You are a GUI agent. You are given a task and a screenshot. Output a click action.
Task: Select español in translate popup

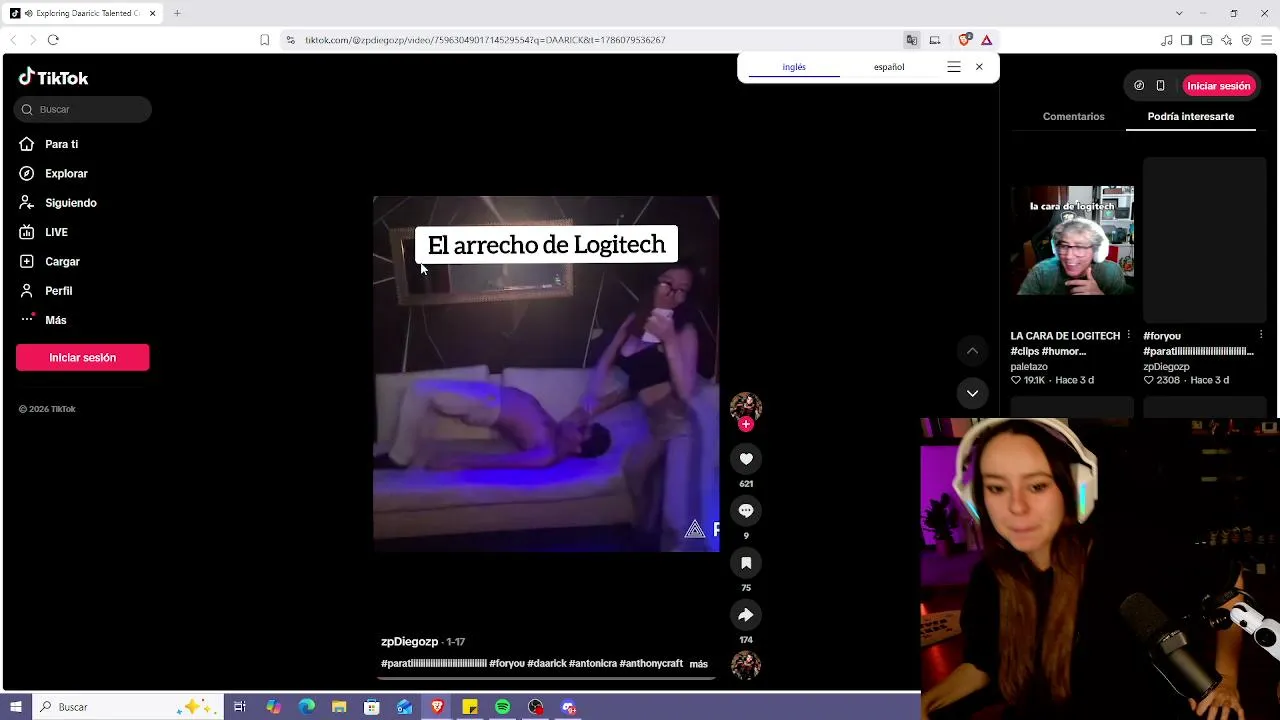[x=889, y=67]
